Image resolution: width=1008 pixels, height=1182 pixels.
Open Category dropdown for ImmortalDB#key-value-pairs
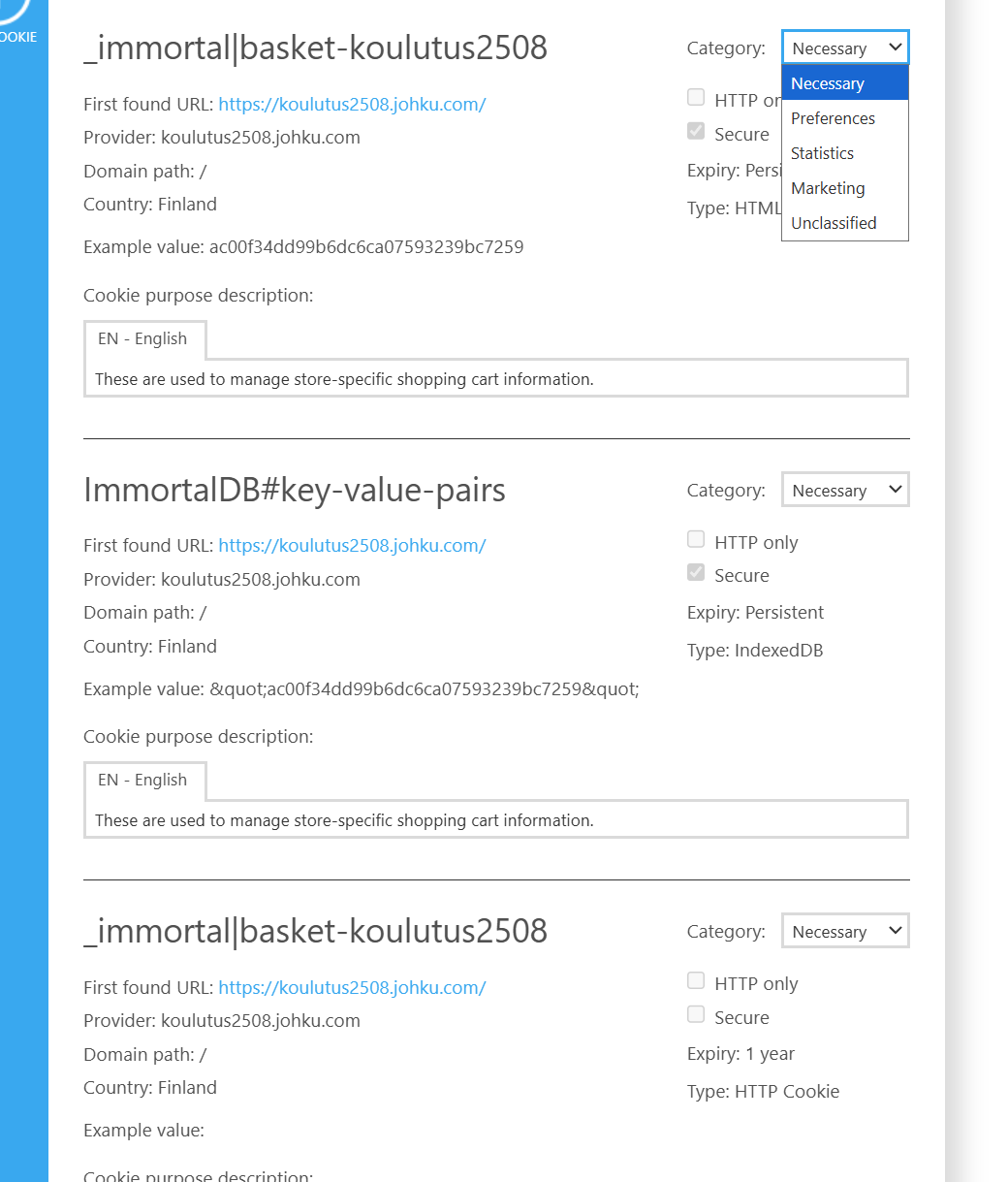pos(845,490)
